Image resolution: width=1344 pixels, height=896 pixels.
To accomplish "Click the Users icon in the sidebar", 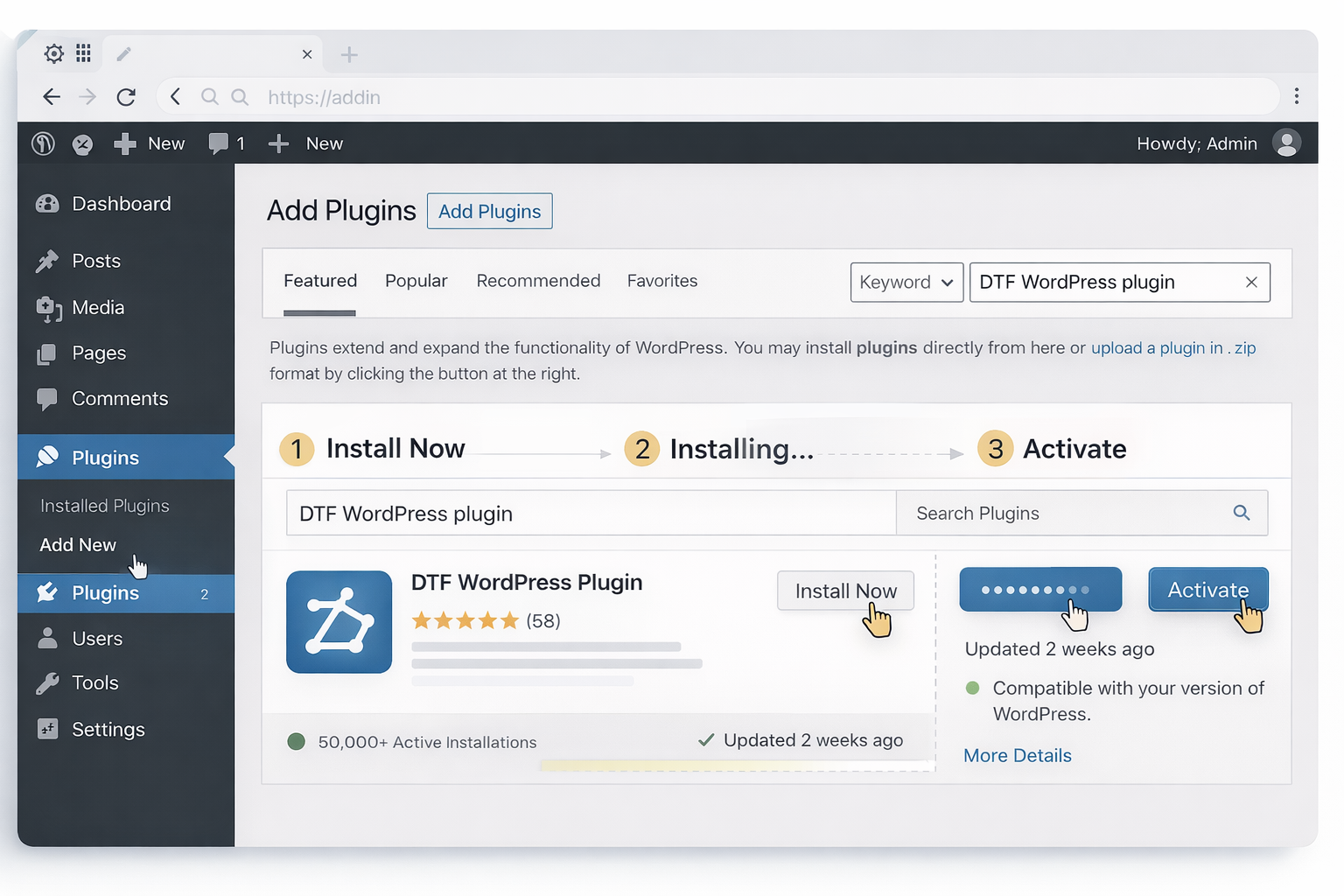I will [47, 638].
